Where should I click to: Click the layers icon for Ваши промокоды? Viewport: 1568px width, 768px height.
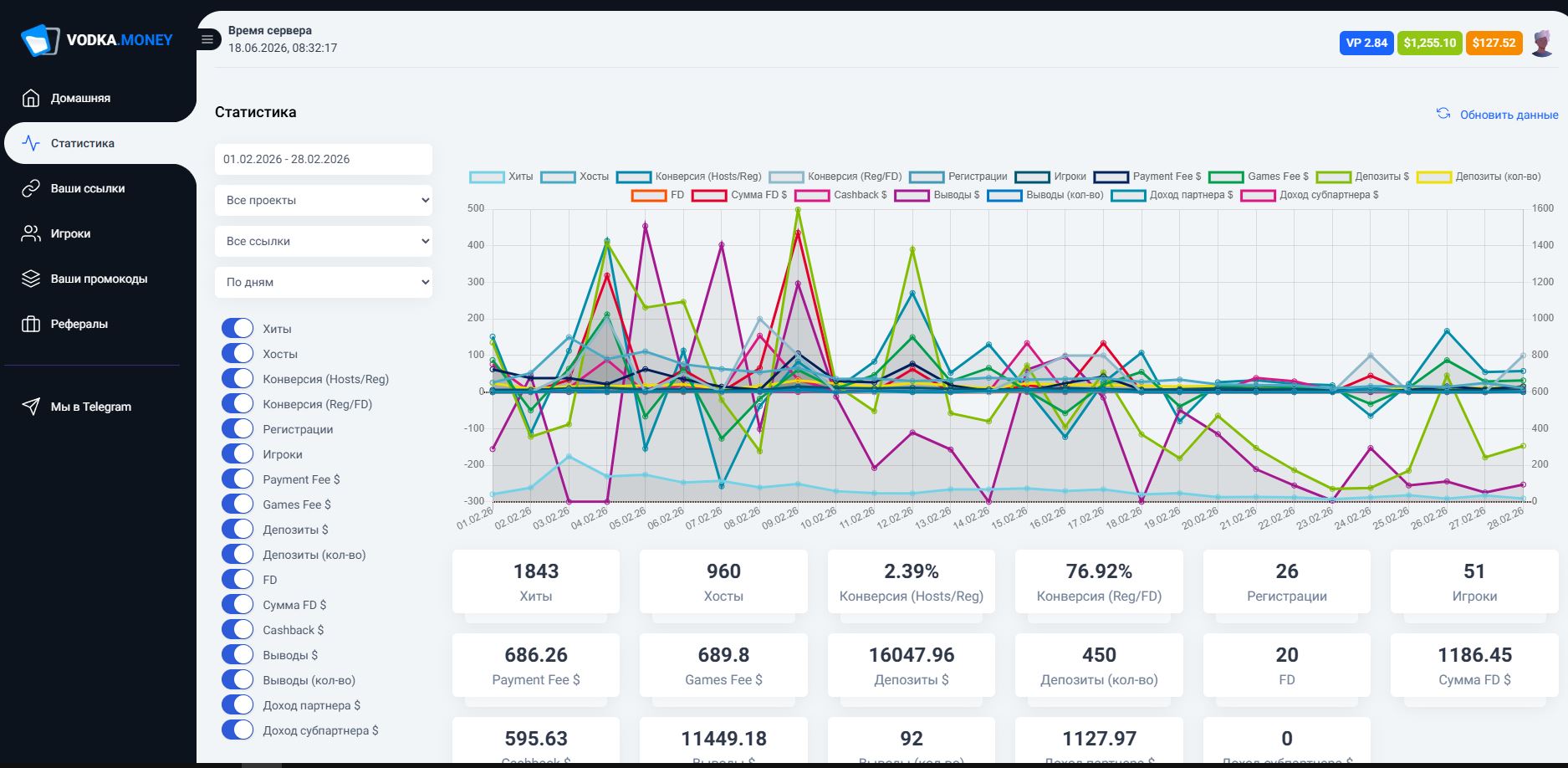coord(31,279)
